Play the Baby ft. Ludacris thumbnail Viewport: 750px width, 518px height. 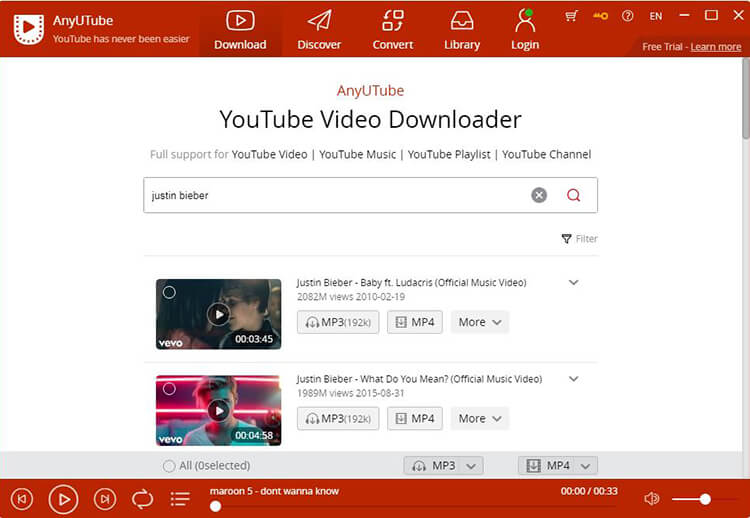(219, 314)
